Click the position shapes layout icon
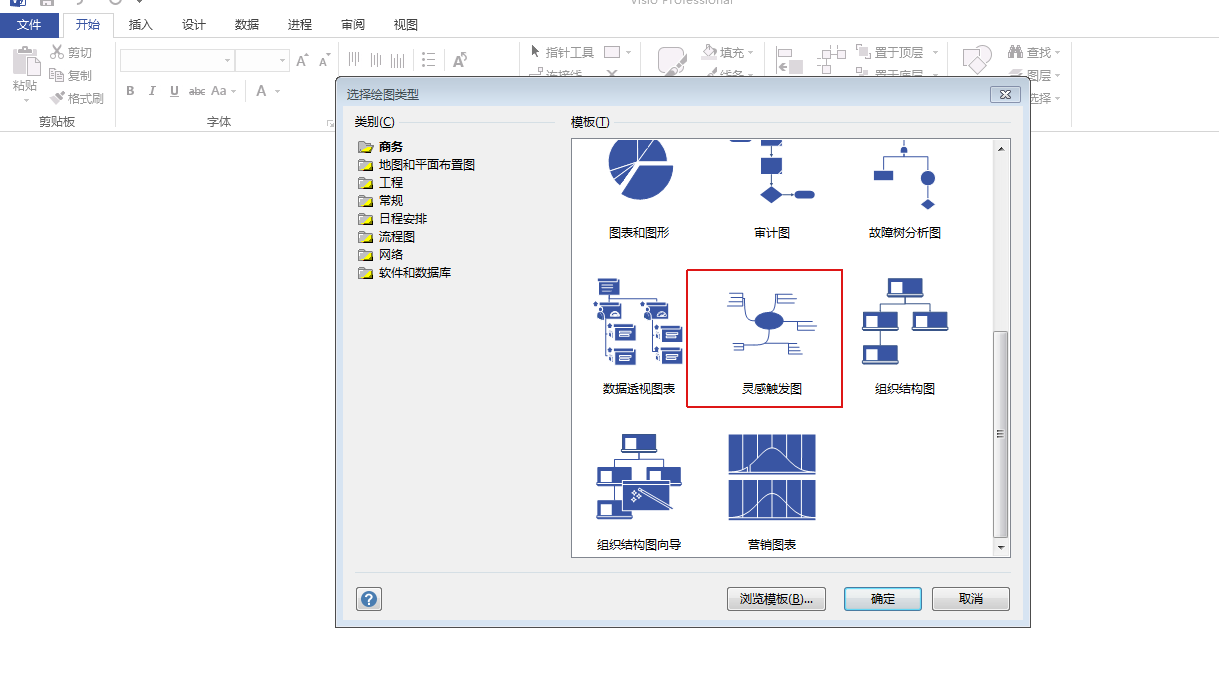This screenshot has height=675, width=1219. [x=832, y=60]
